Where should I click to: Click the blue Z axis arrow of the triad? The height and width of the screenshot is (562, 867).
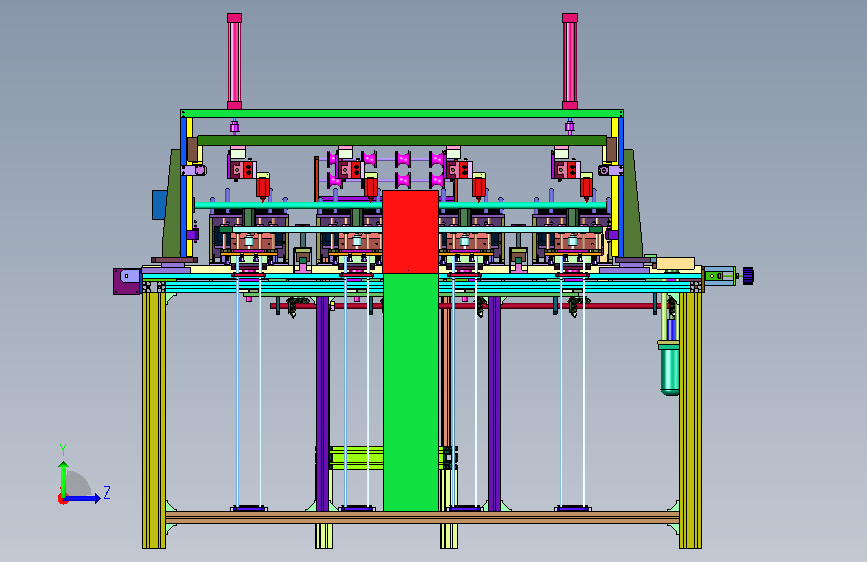coord(82,498)
